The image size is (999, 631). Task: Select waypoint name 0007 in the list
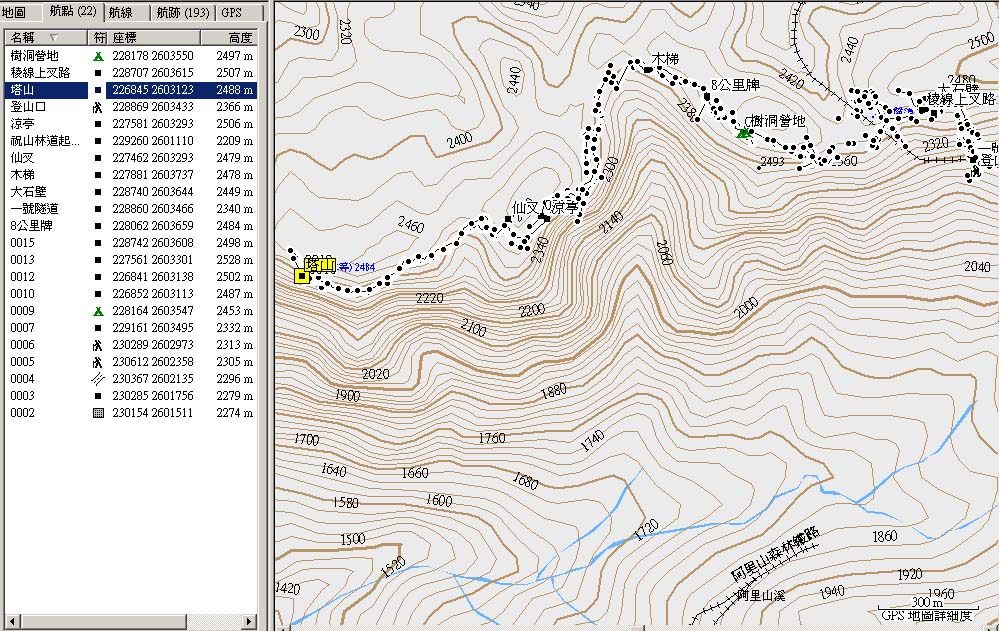pos(22,328)
